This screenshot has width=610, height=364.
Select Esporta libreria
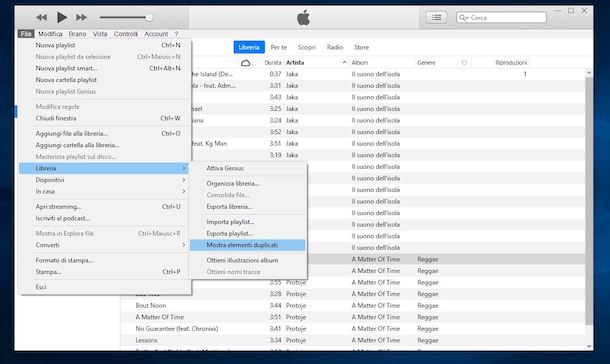pyautogui.click(x=248, y=206)
